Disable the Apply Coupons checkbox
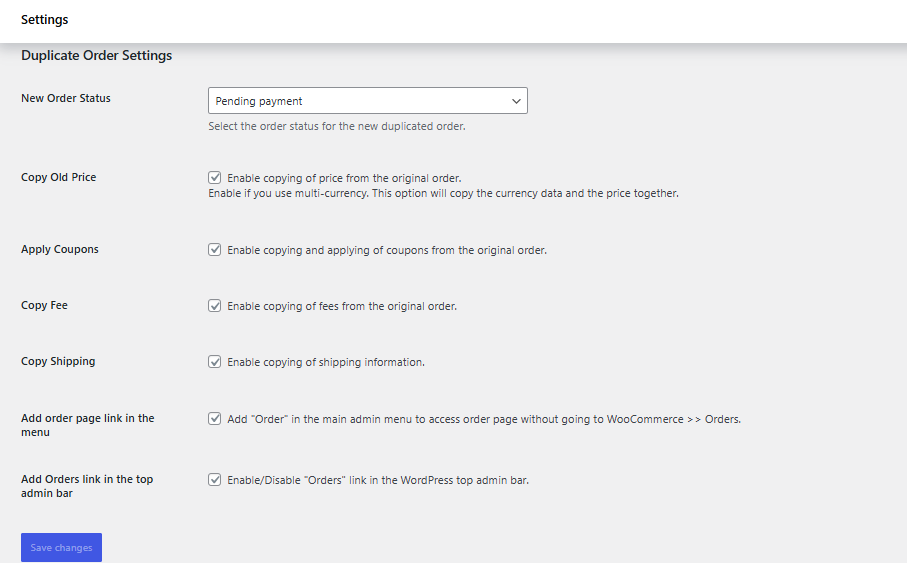 [214, 249]
